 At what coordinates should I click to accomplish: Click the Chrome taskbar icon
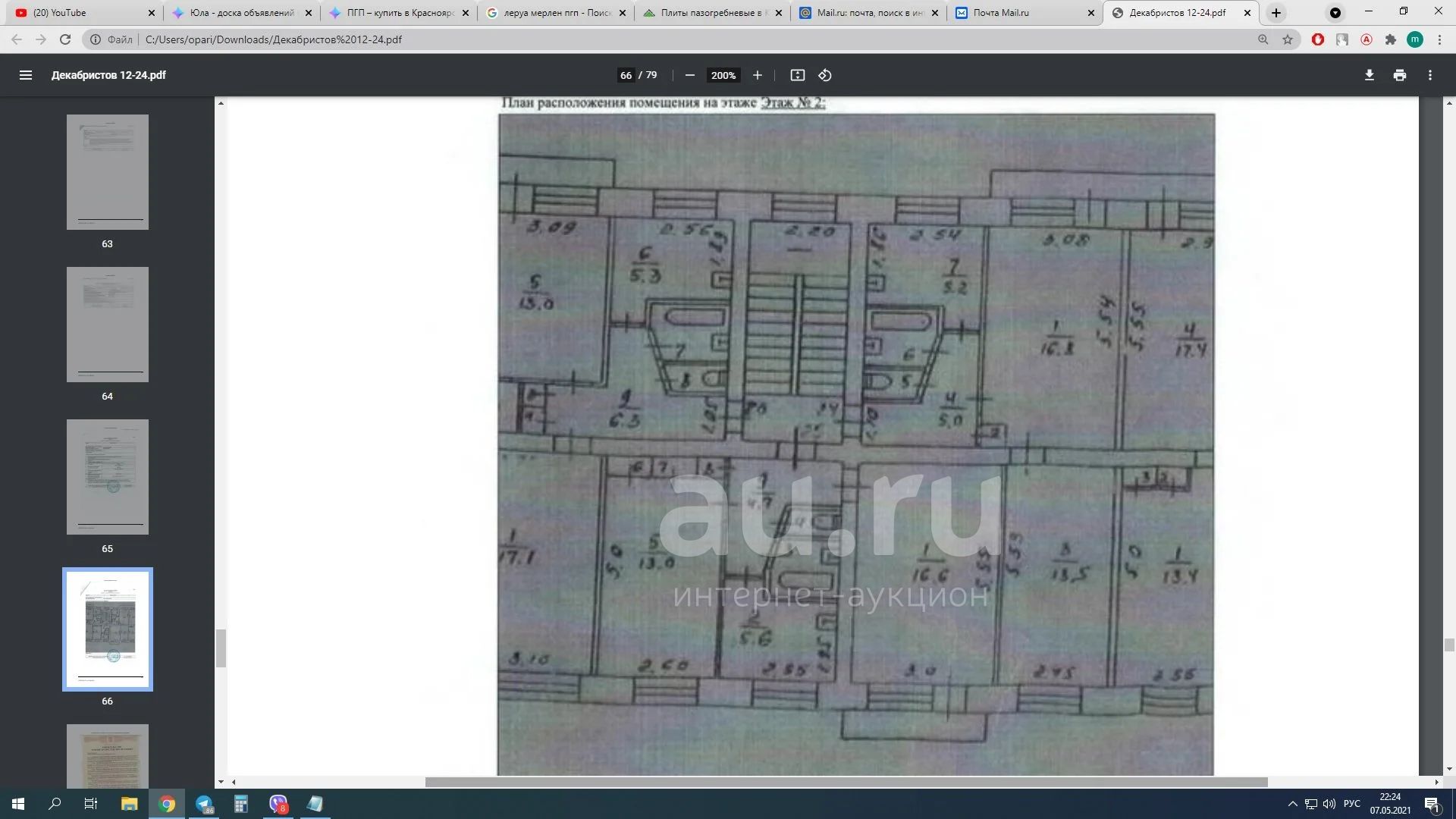point(167,804)
